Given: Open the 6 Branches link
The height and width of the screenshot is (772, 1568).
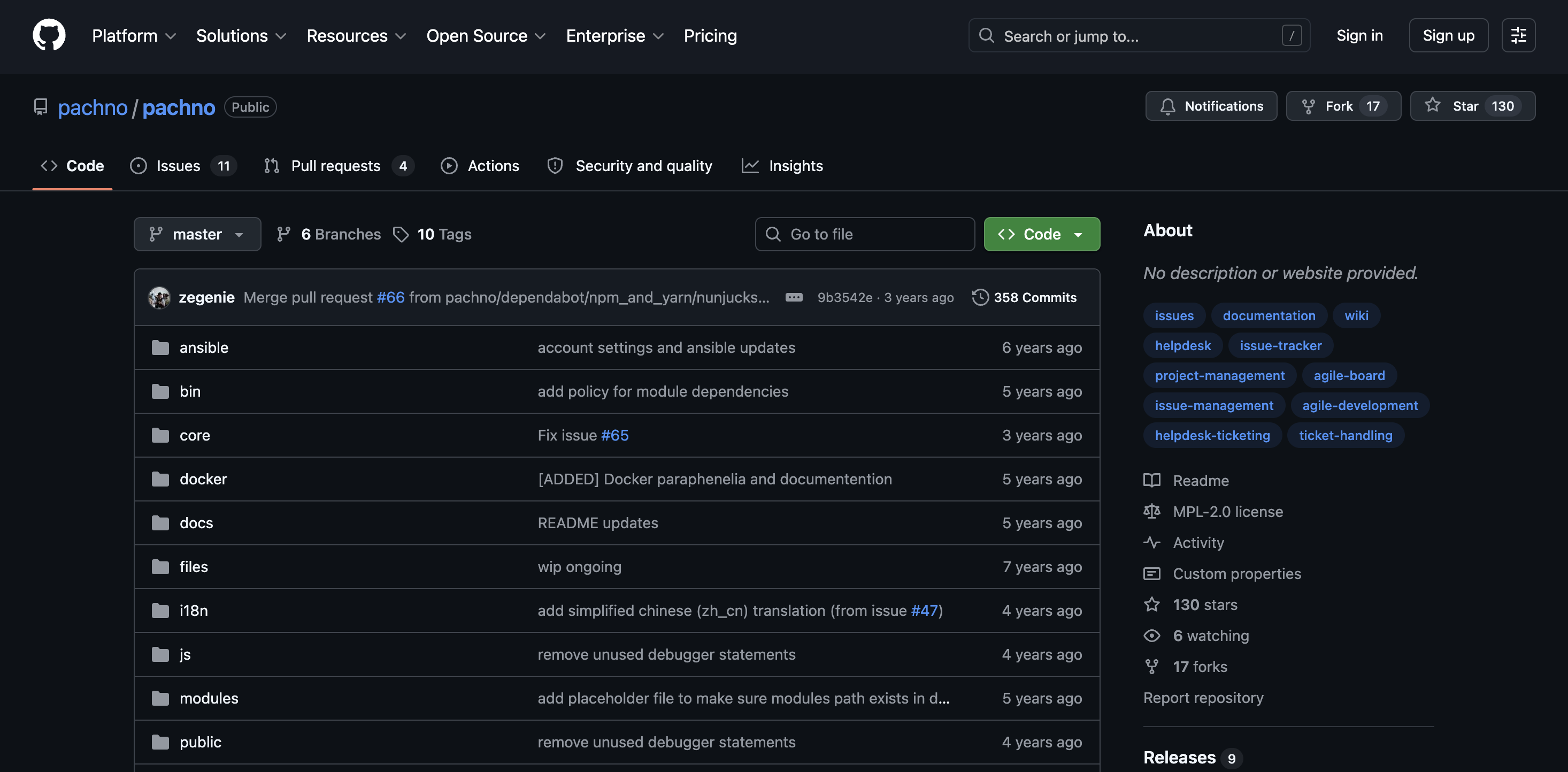Looking at the screenshot, I should coord(329,234).
